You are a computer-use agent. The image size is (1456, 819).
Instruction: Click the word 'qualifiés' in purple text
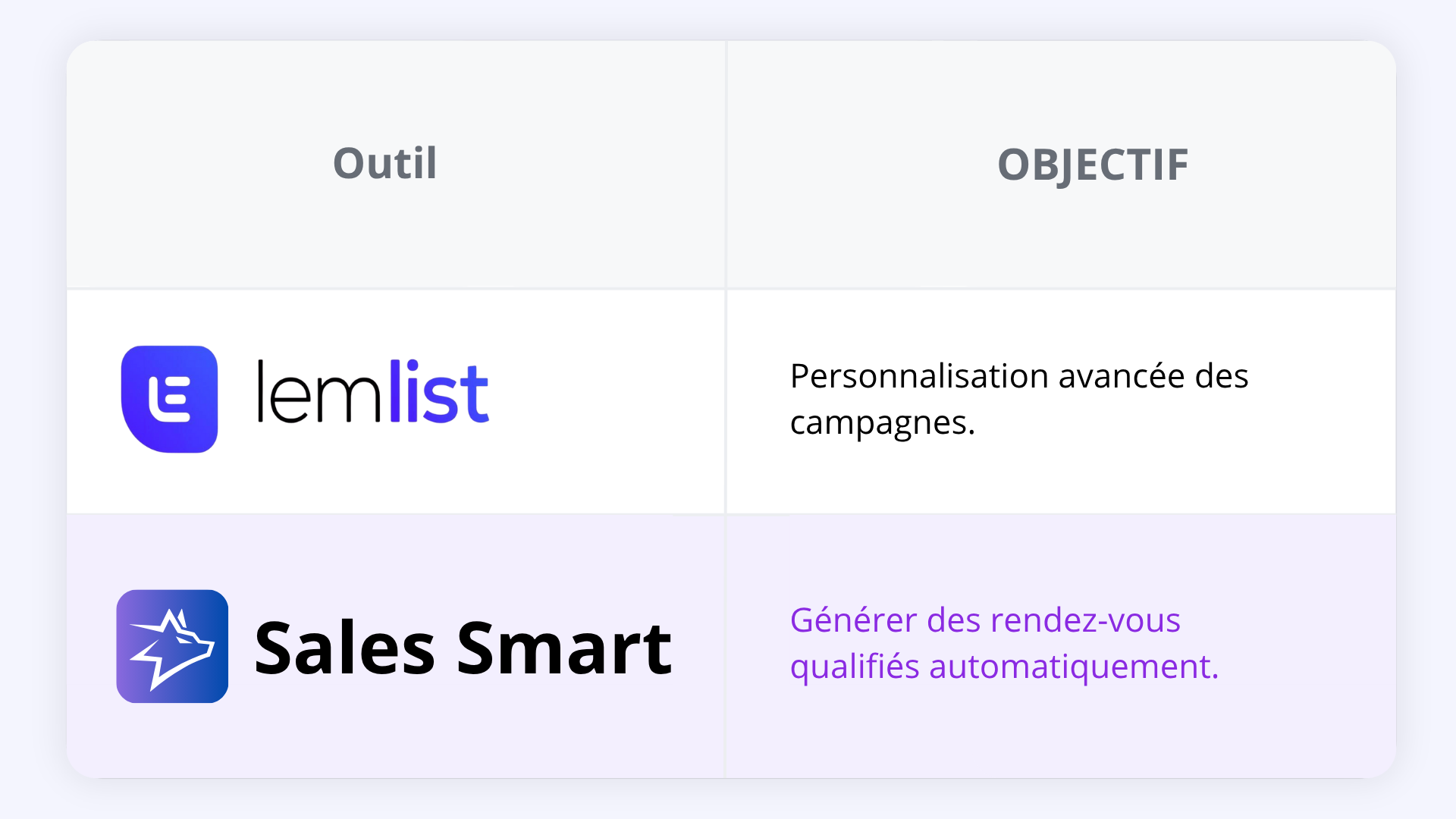pos(855,667)
